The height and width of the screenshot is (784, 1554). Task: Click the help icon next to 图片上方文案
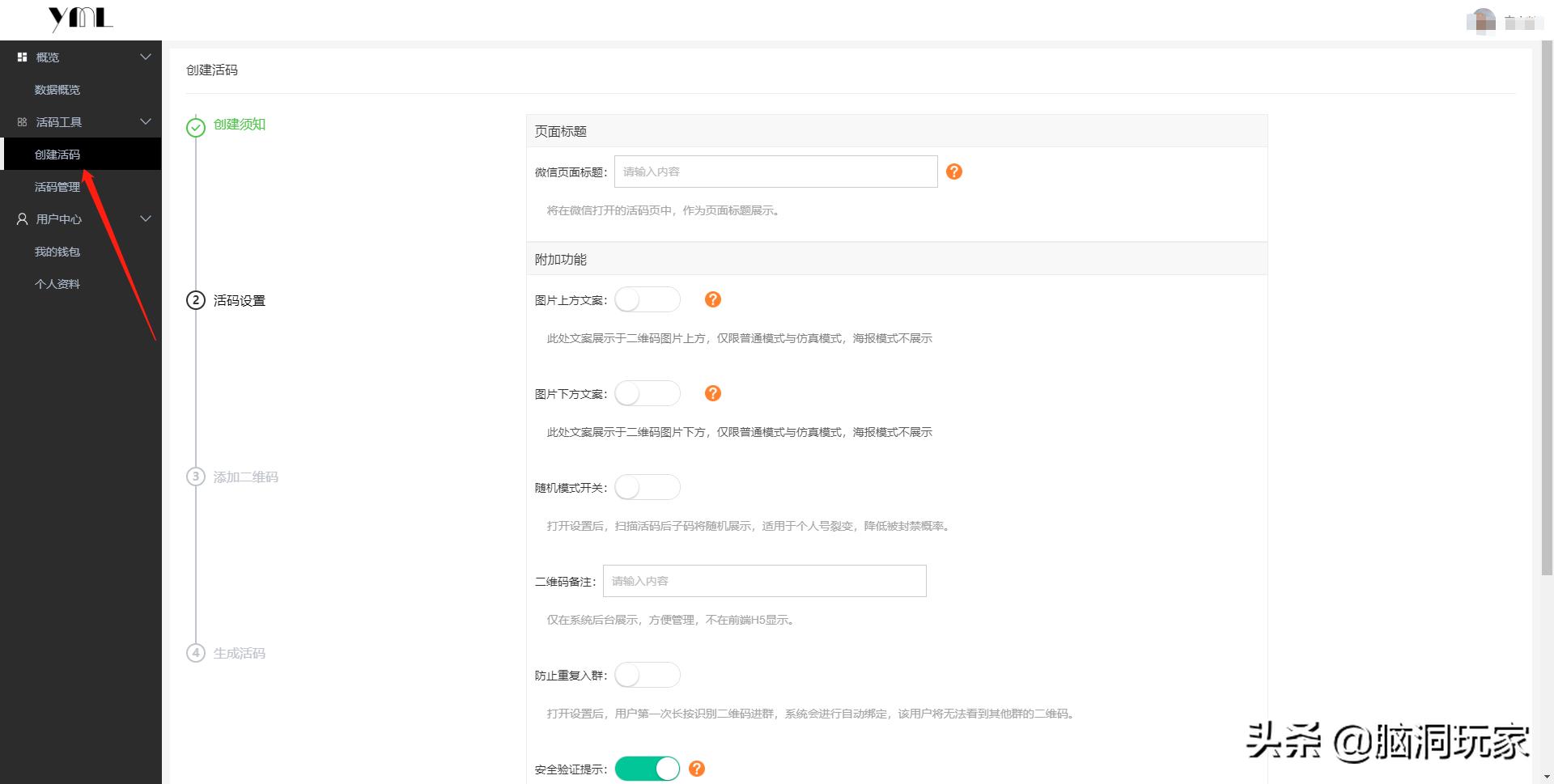tap(713, 299)
